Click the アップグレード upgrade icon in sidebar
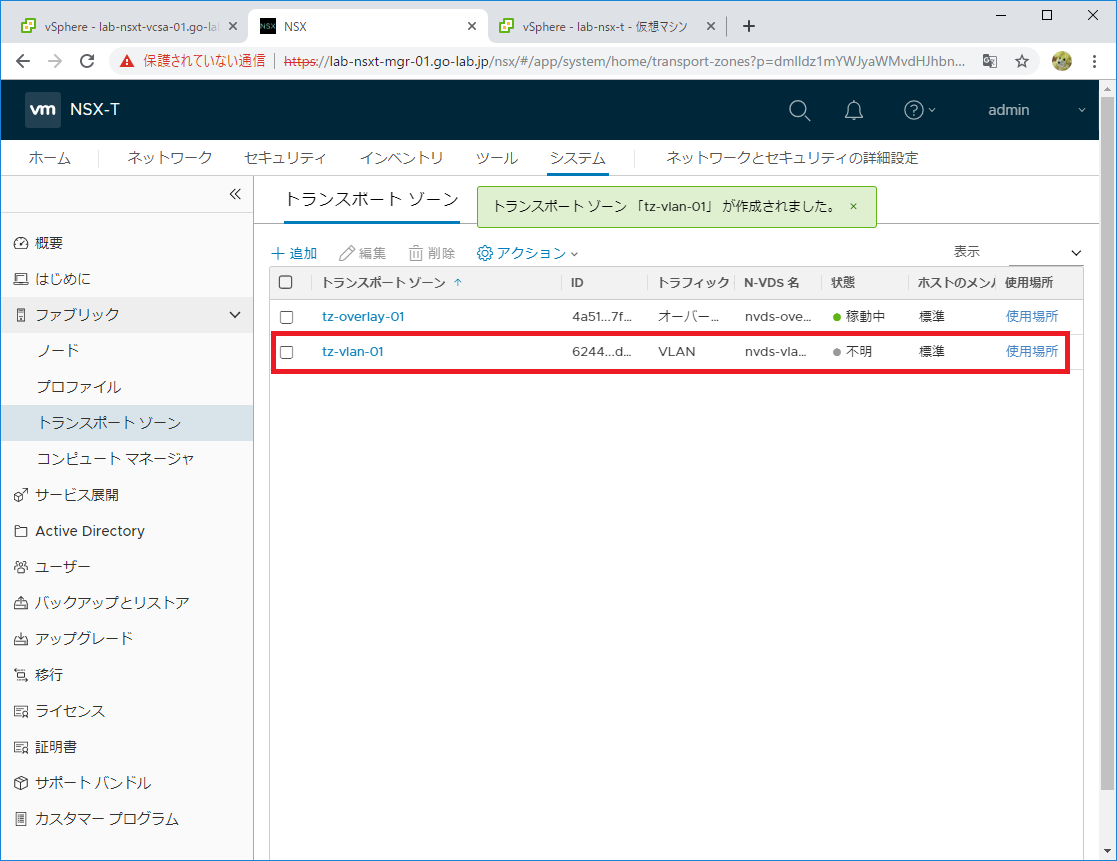 pos(21,639)
